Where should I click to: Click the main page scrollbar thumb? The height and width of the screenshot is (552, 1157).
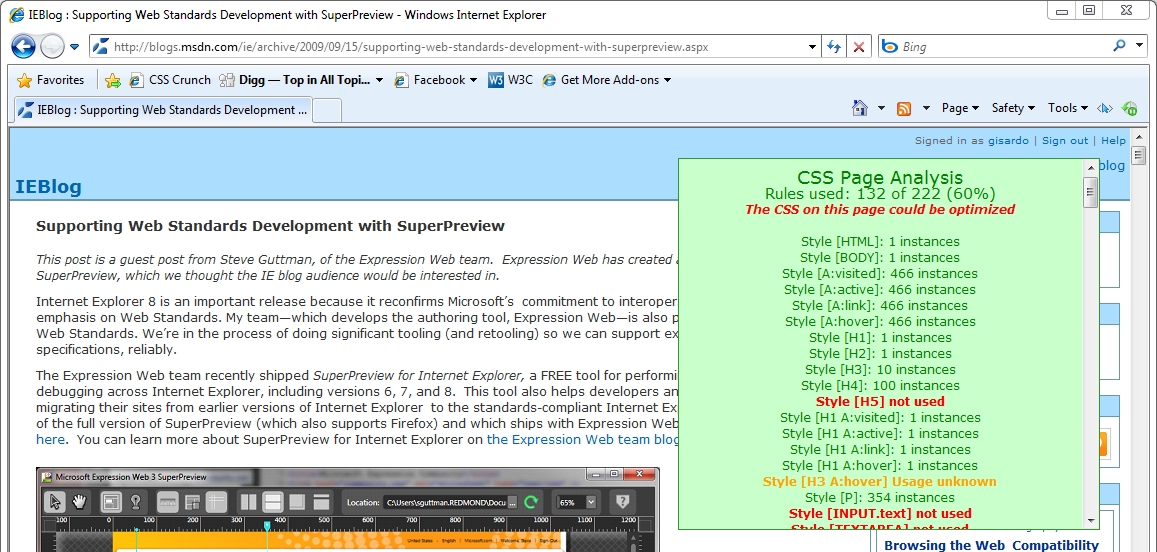[1138, 155]
